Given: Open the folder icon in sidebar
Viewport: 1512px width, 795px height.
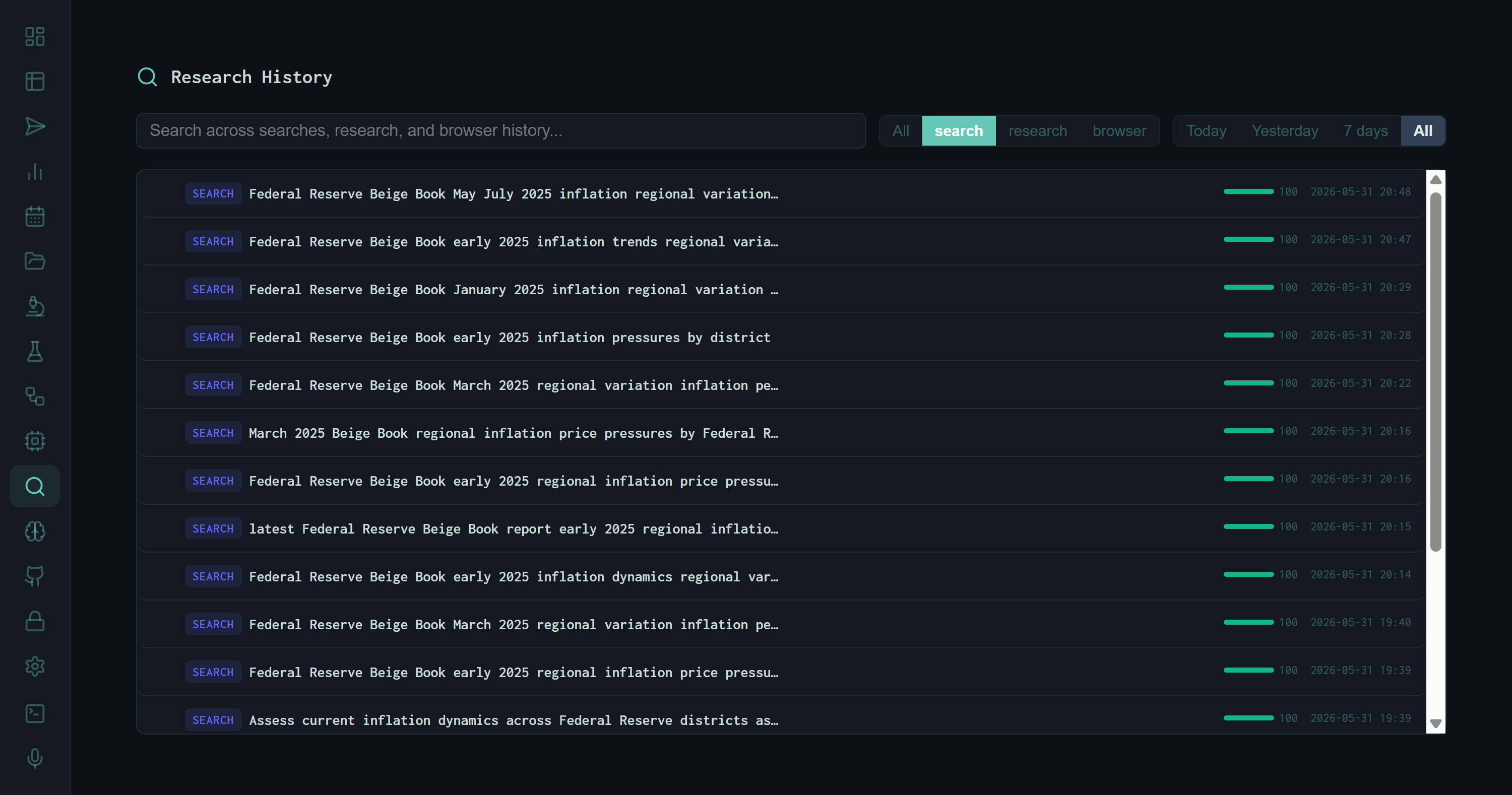Looking at the screenshot, I should [35, 261].
